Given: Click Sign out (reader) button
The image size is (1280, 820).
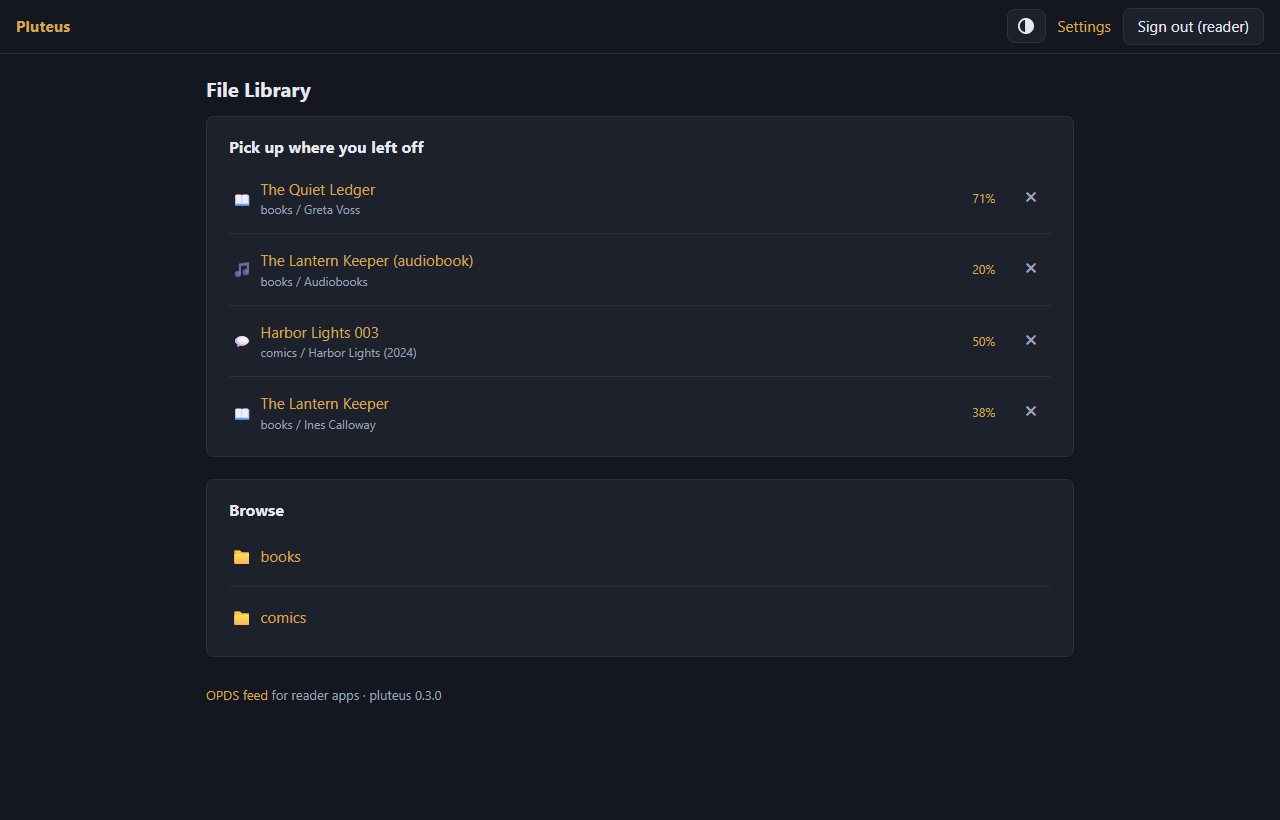Looking at the screenshot, I should pyautogui.click(x=1193, y=27).
